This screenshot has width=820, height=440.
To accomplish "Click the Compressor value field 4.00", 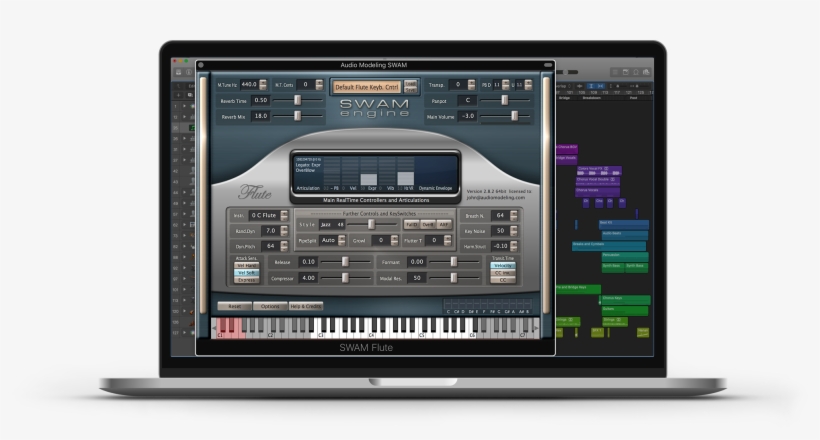I will pos(308,278).
